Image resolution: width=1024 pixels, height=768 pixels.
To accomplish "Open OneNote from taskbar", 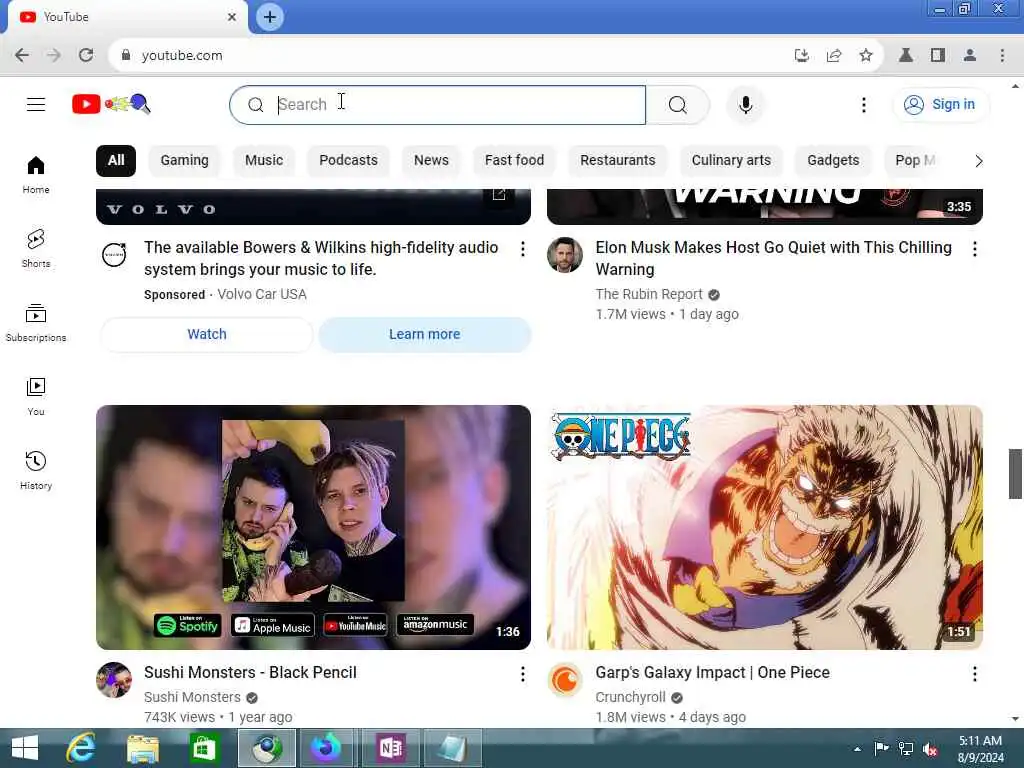I will pyautogui.click(x=390, y=748).
